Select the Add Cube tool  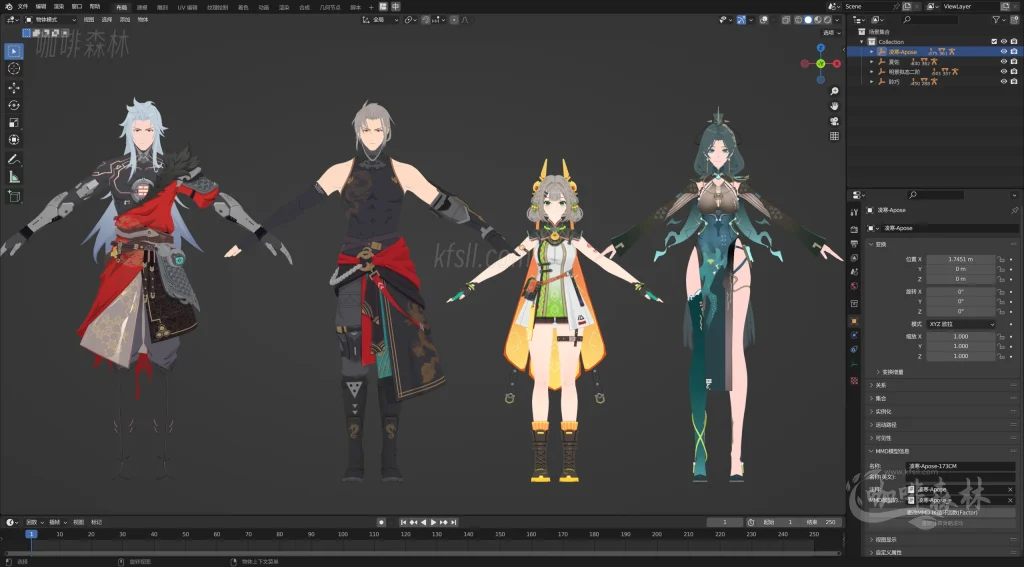click(x=14, y=196)
